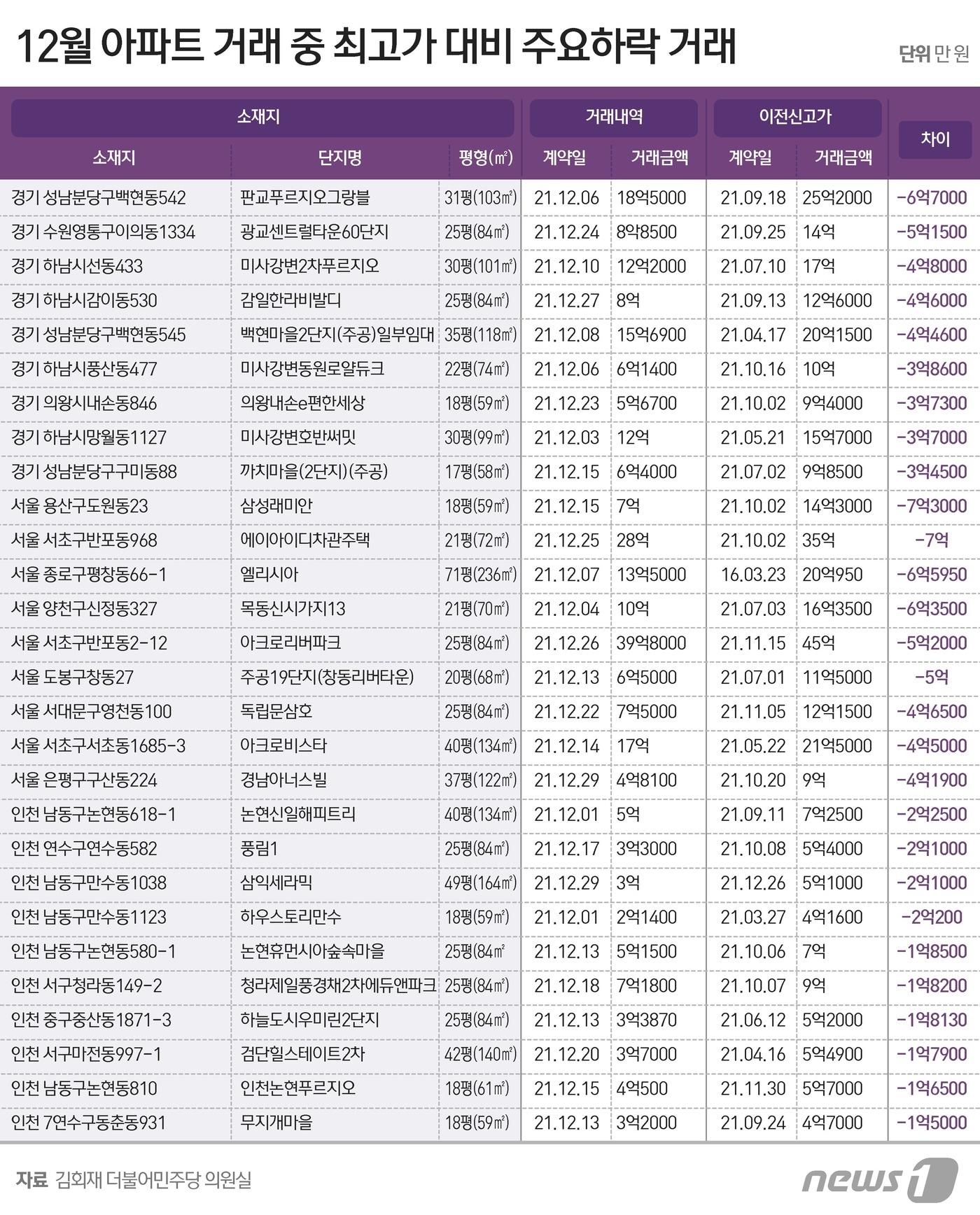Click the 단지명 column header
Viewport: 980px width, 1215px height.
pyautogui.click(x=339, y=158)
